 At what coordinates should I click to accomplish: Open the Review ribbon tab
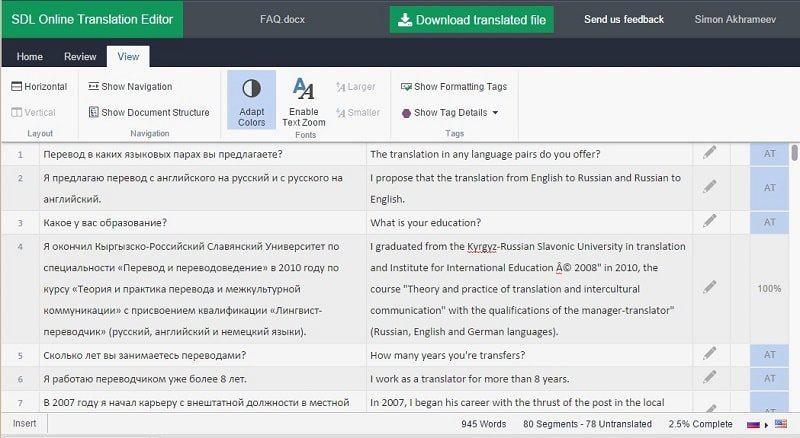(80, 56)
